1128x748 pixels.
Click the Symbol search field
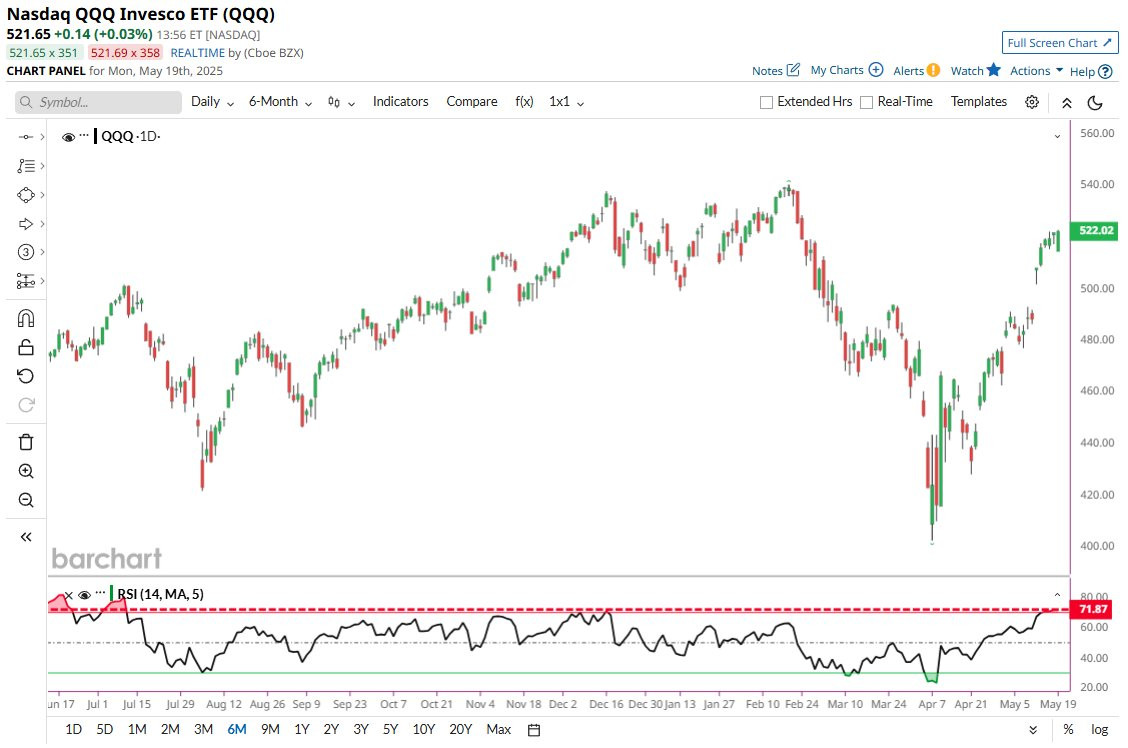tap(99, 102)
